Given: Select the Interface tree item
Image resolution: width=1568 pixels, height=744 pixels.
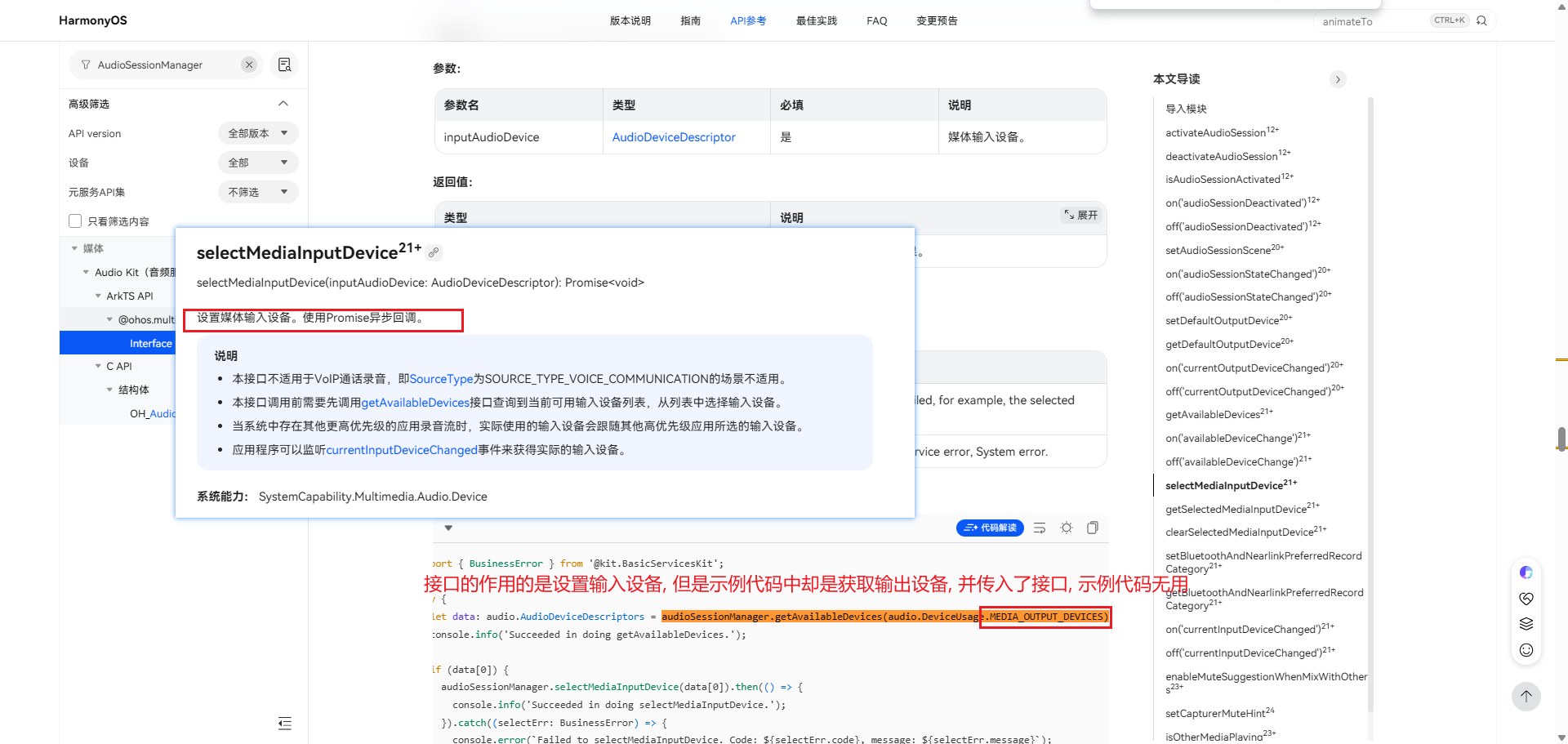Looking at the screenshot, I should pyautogui.click(x=118, y=343).
